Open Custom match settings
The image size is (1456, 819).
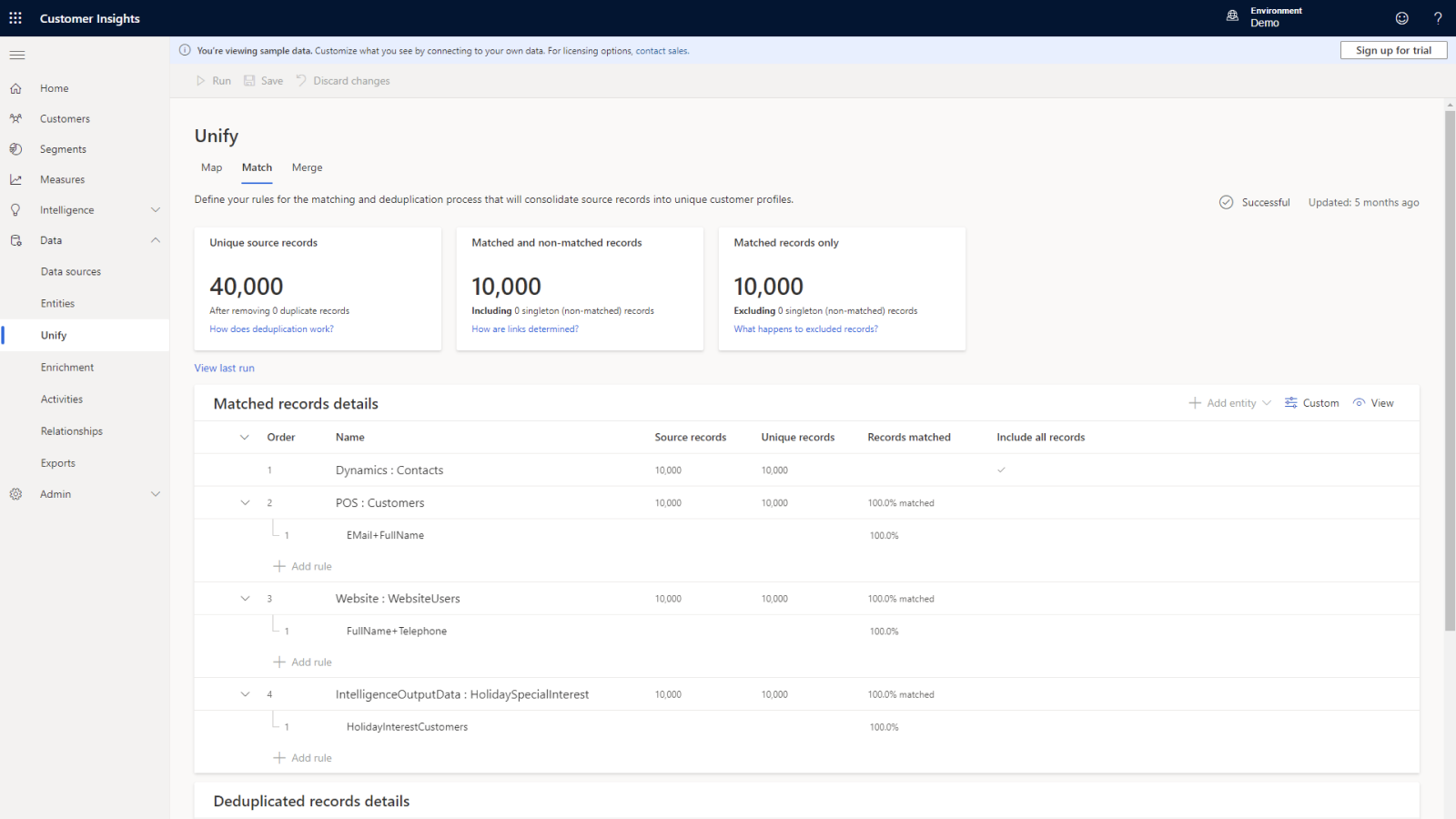pos(1311,403)
